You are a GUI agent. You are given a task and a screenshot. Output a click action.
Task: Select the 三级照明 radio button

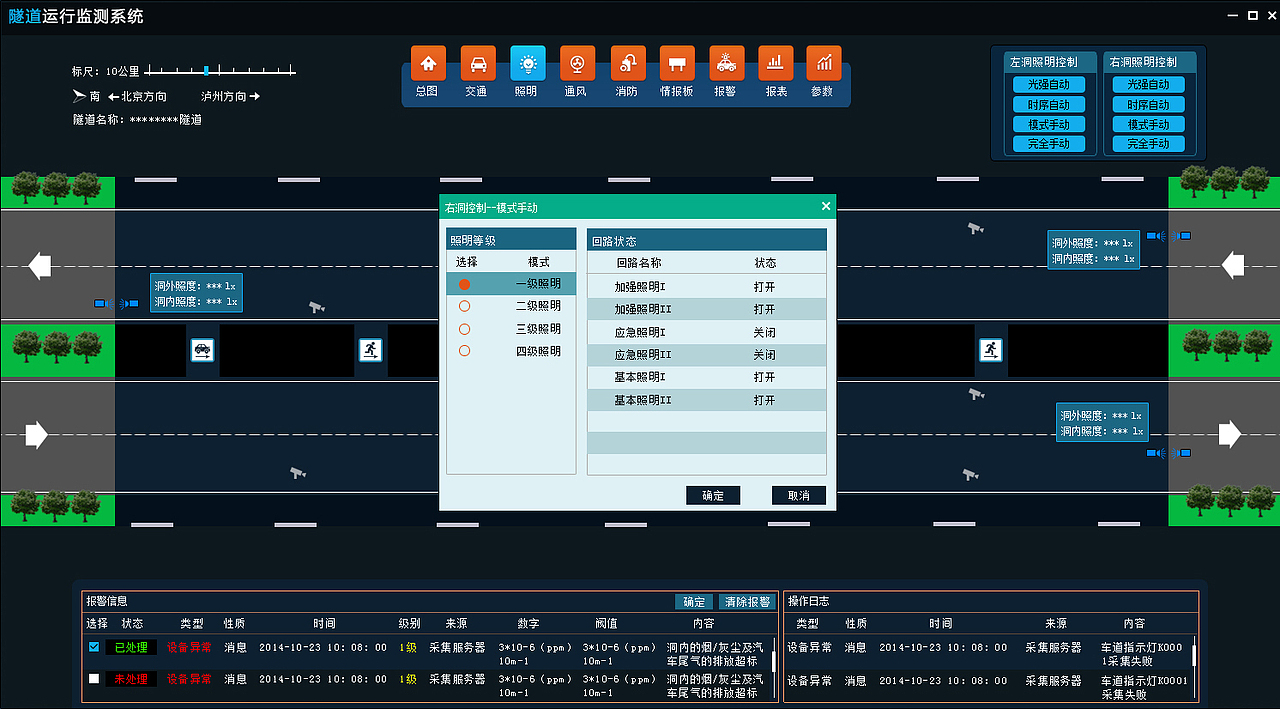(464, 329)
